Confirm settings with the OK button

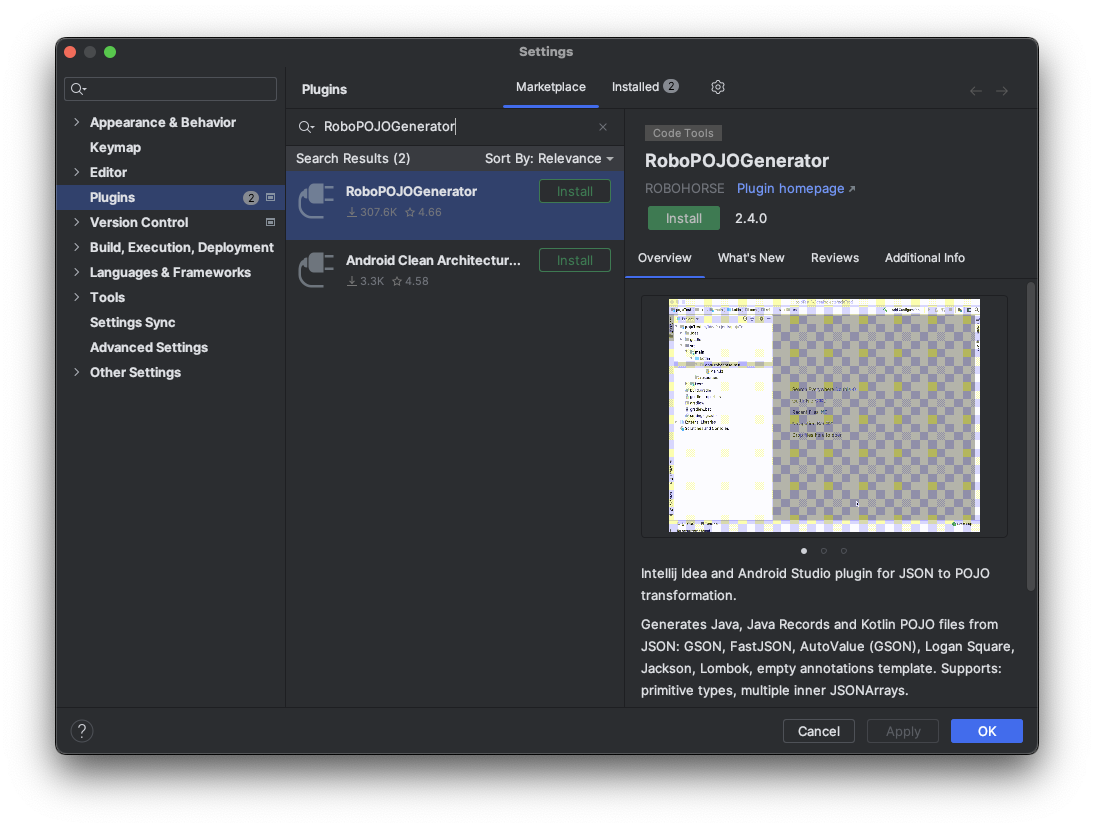point(987,731)
